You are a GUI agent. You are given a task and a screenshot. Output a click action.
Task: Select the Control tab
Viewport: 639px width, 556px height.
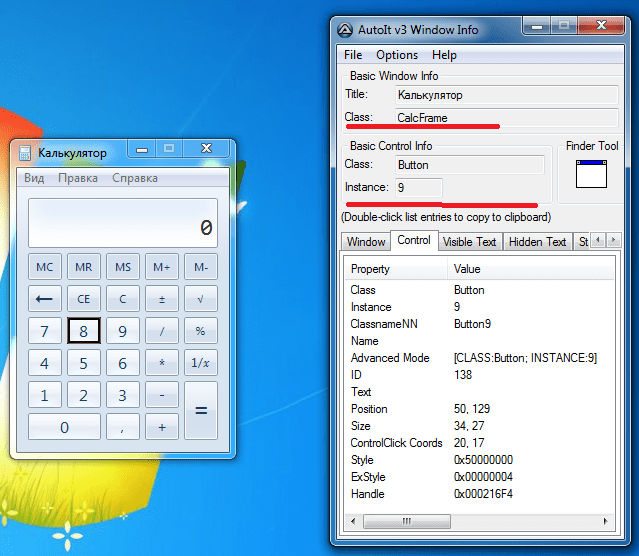tap(414, 240)
